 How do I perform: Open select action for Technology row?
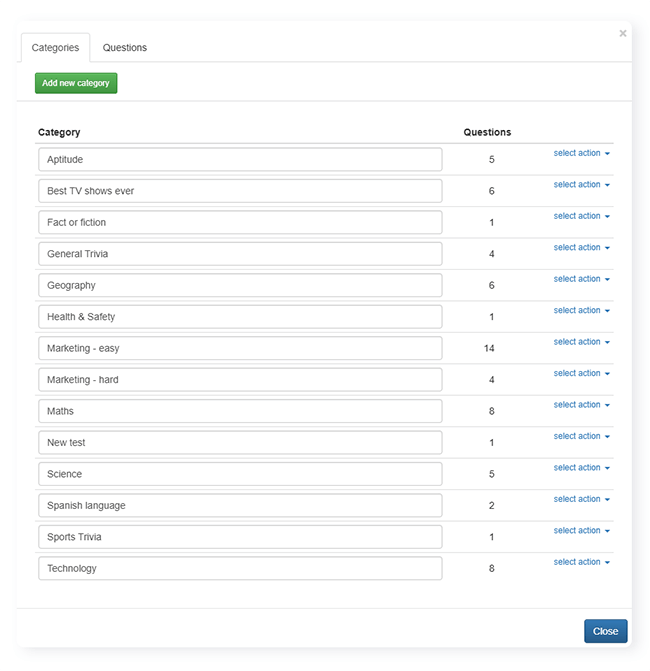581,562
